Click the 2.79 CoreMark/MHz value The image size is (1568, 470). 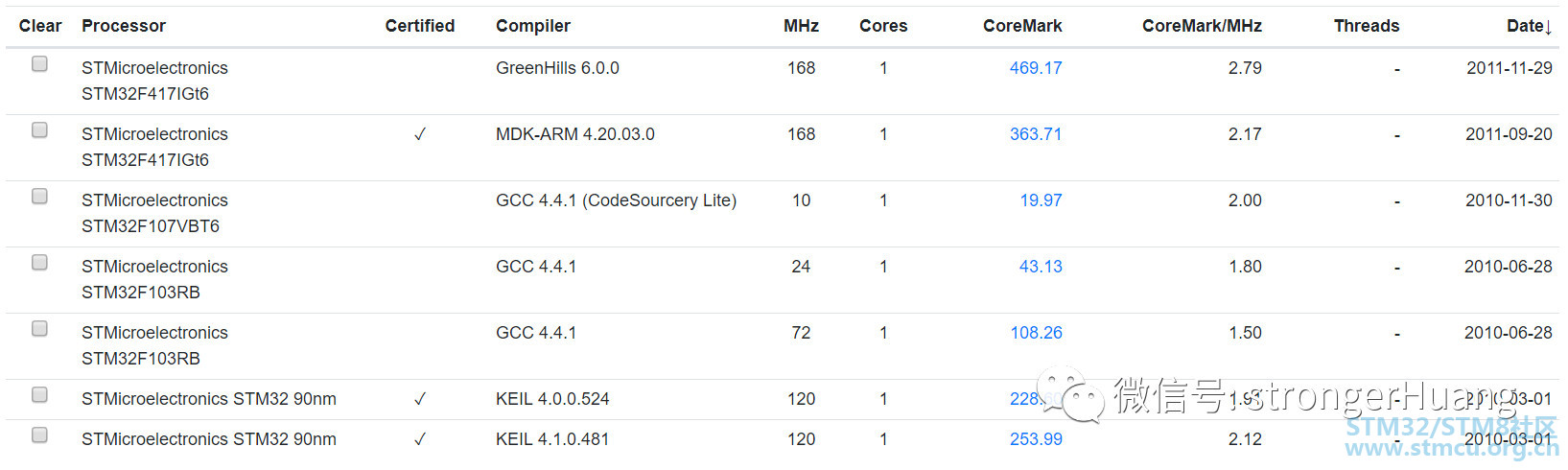(1245, 68)
